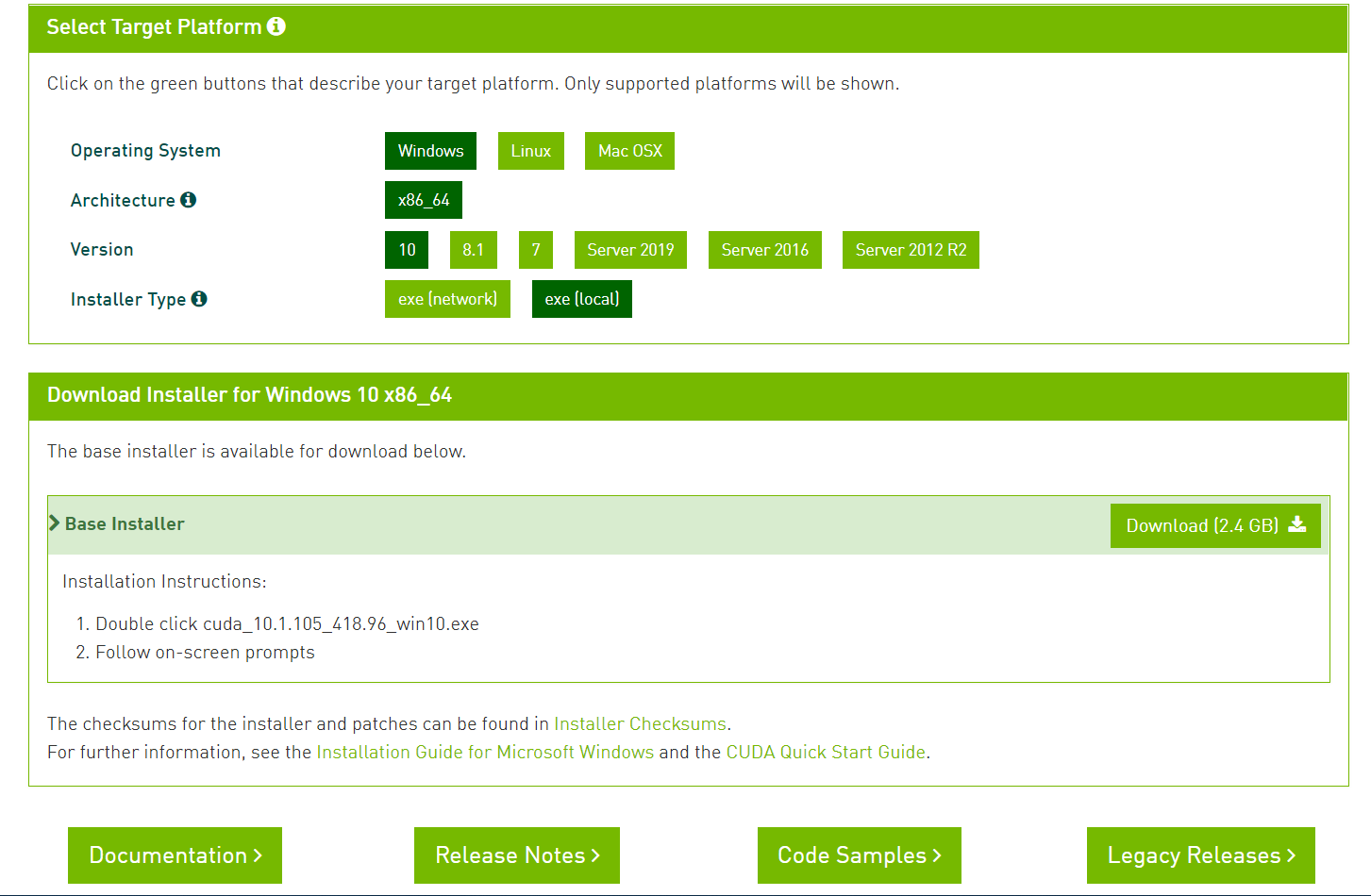The image size is (1371, 896).
Task: Open the Release Notes page
Action: [x=517, y=855]
